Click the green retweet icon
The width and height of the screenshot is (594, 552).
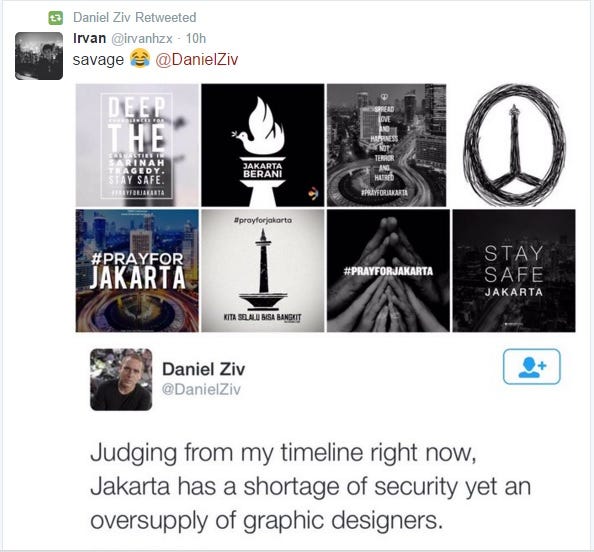click(56, 18)
